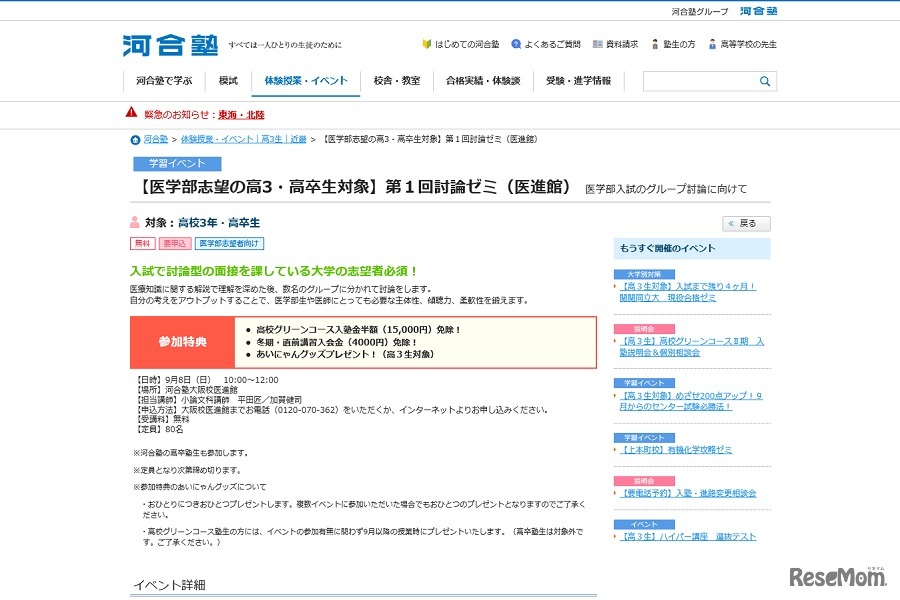900x600 pixels.
Task: Select 合格実績・体験談 in the navigation
Action: [x=483, y=80]
